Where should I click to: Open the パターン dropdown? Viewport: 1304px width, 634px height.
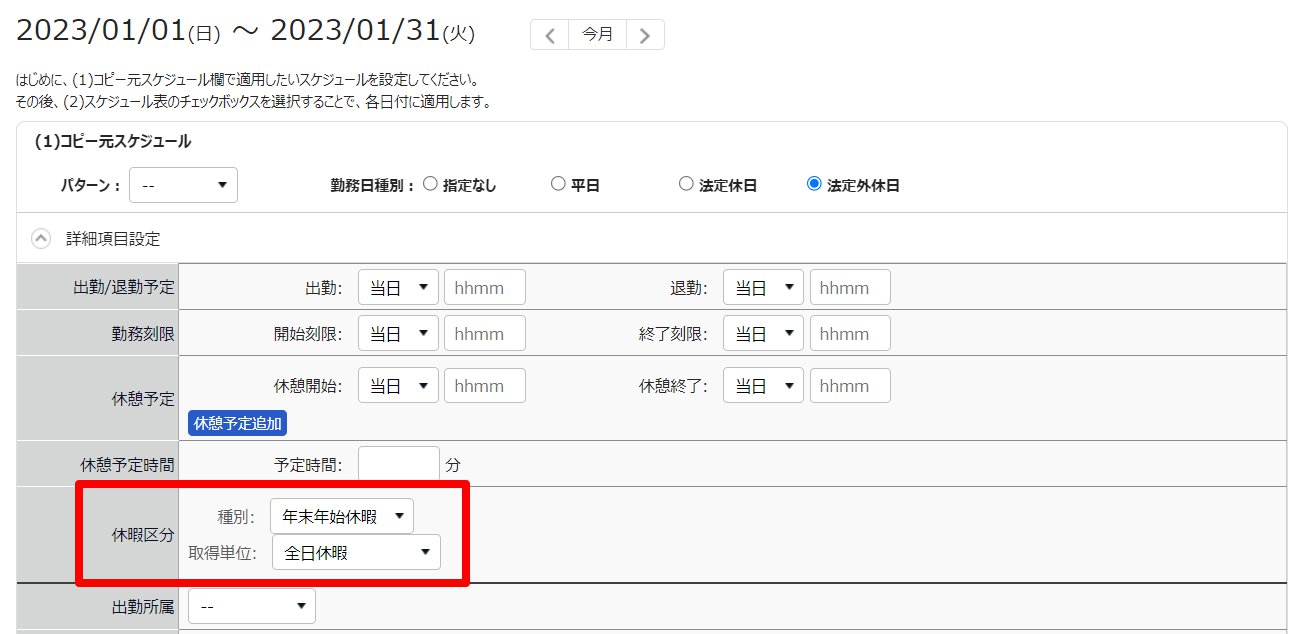[184, 185]
